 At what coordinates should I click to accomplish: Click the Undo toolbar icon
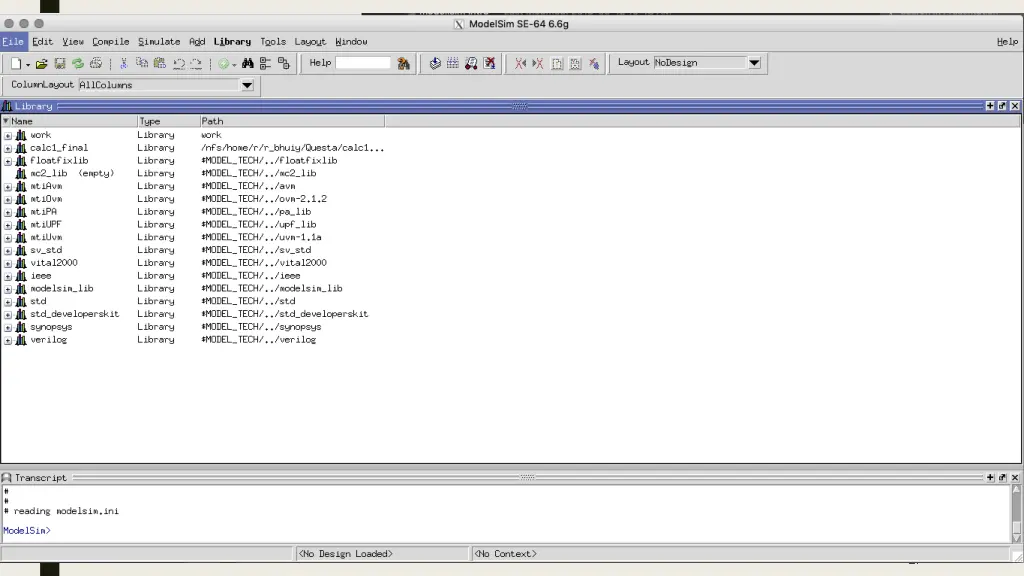click(178, 63)
